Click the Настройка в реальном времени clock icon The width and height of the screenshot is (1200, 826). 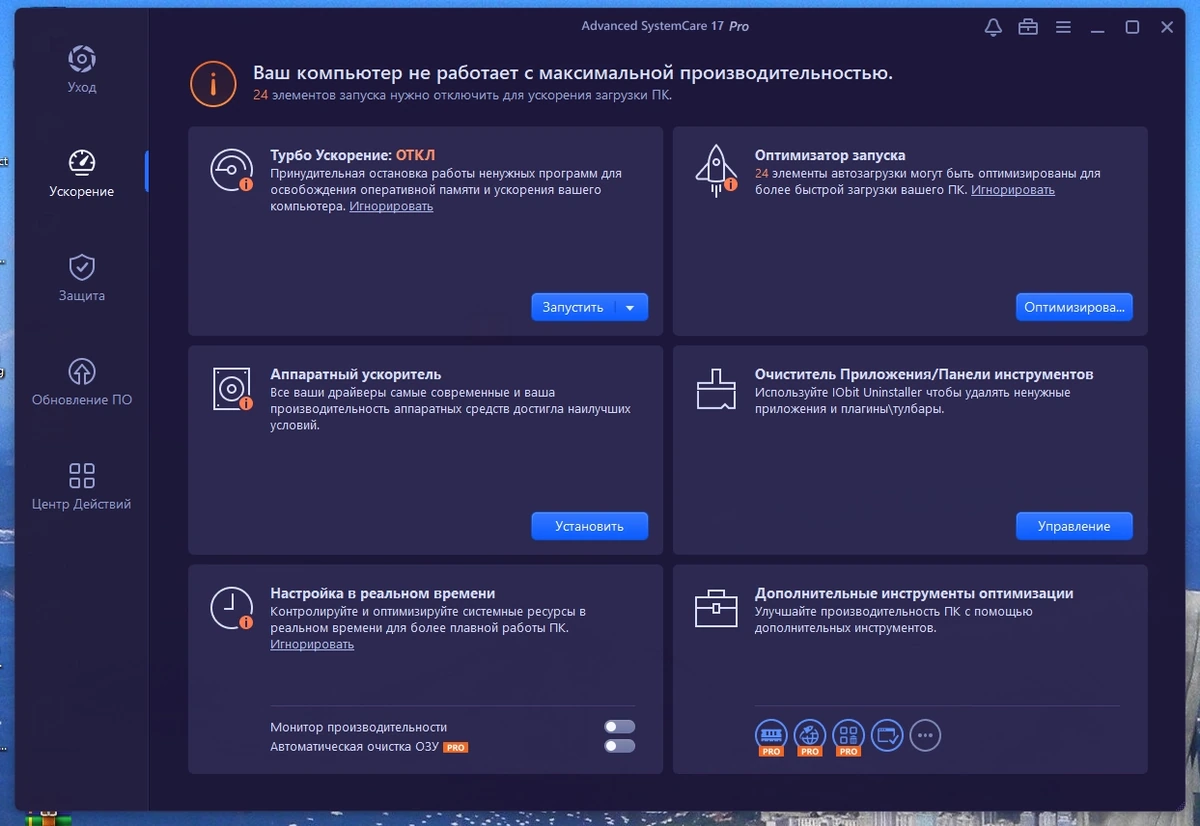[x=232, y=608]
